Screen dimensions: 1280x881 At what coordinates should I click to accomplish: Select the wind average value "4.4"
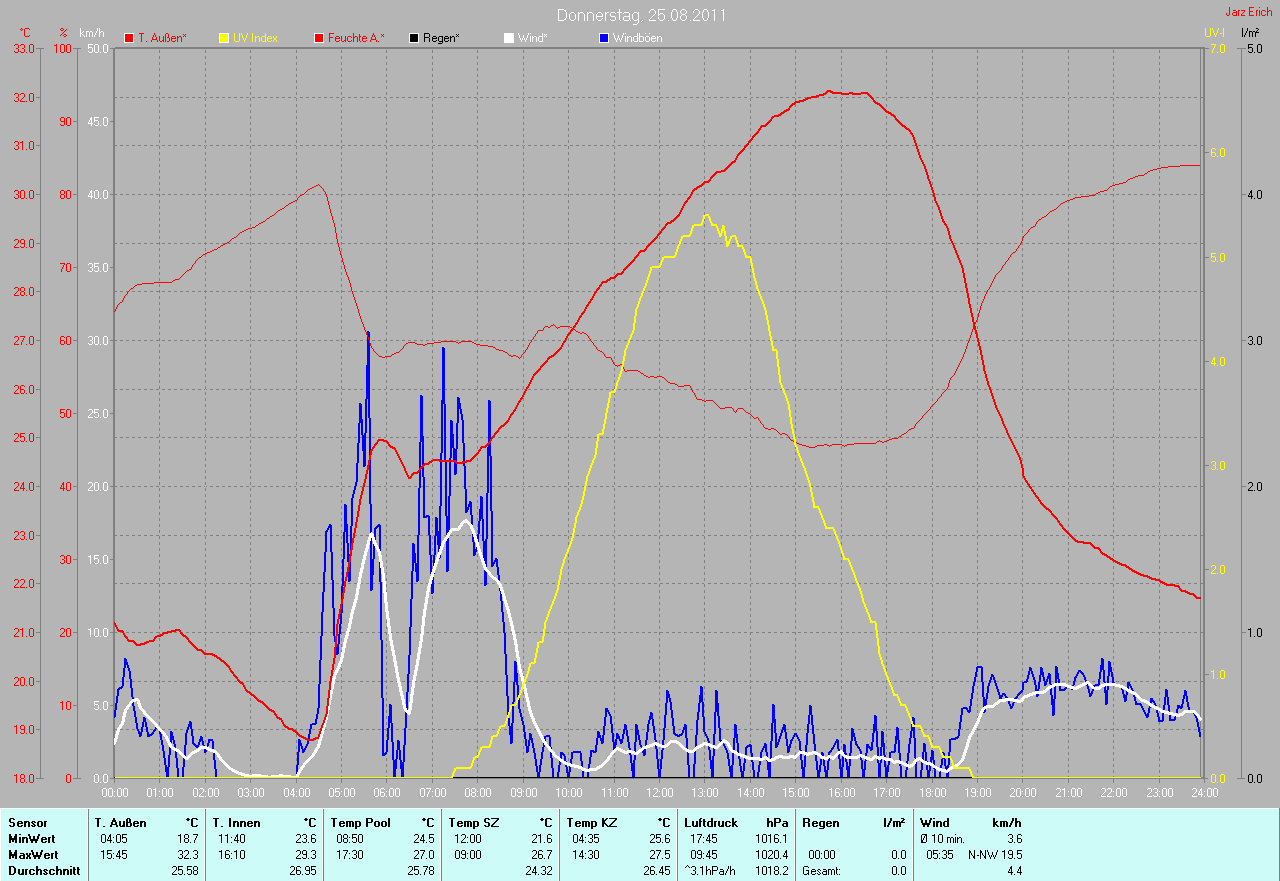[1014, 871]
